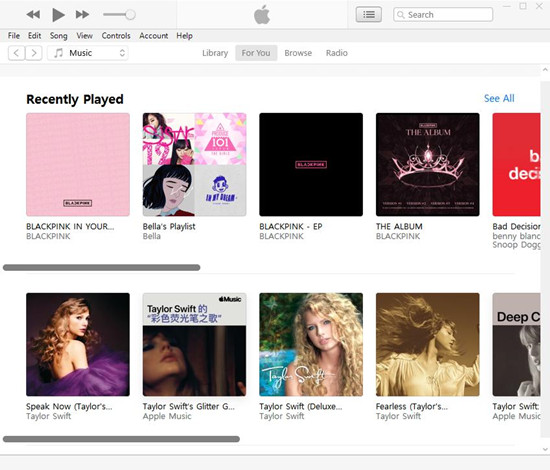550x470 pixels.
Task: Open the Speak Now (Taylor's... album cover
Action: coord(78,344)
